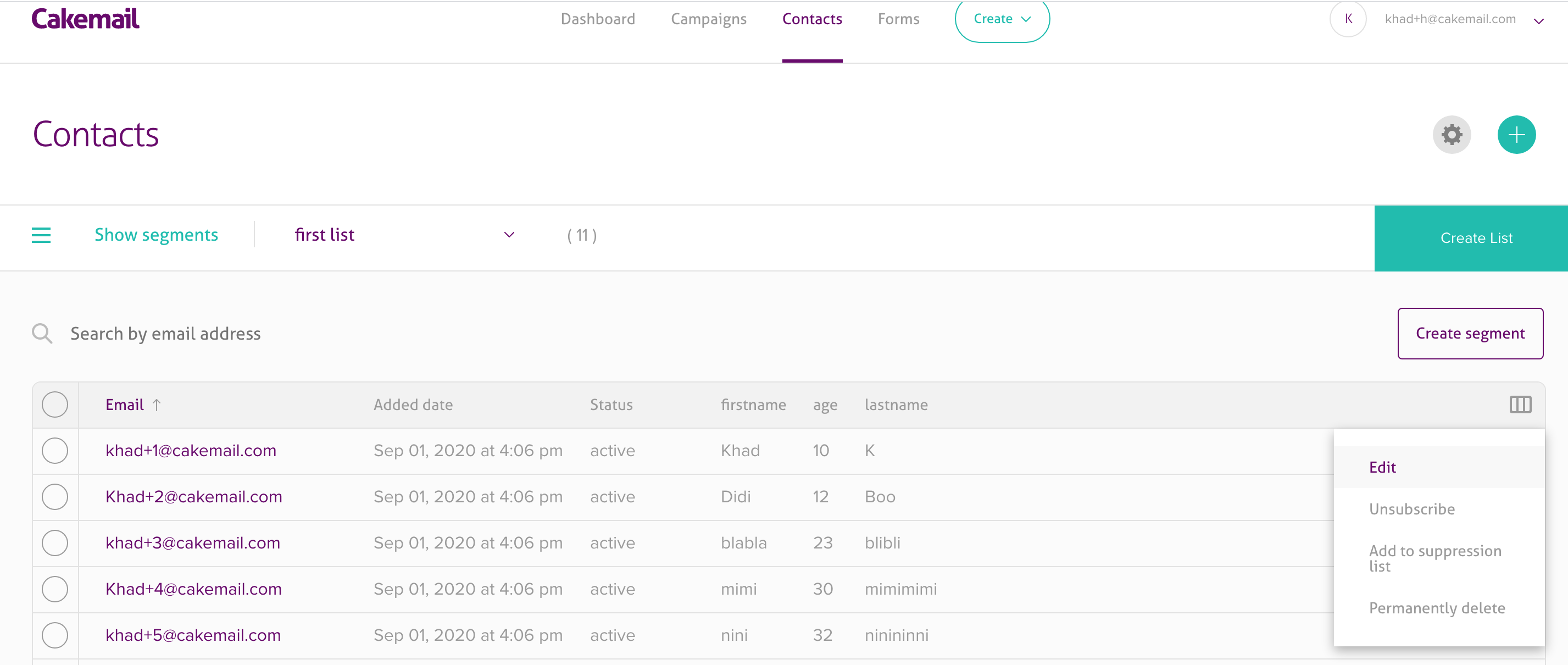Open the column chooser icon

(1520, 404)
